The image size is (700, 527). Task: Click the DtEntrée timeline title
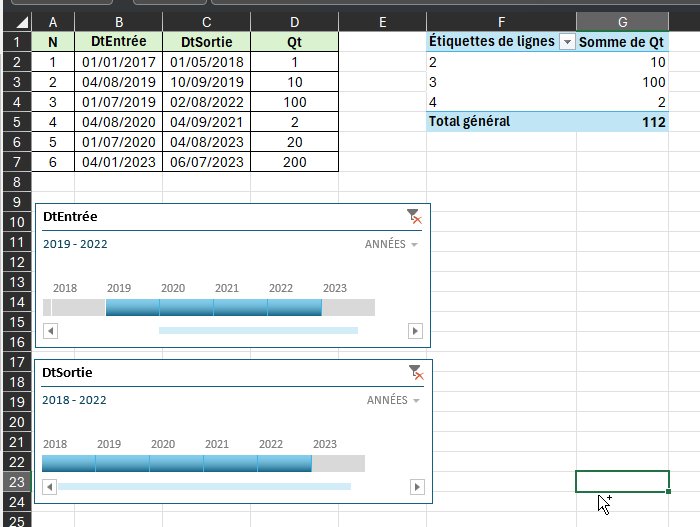pyautogui.click(x=70, y=217)
